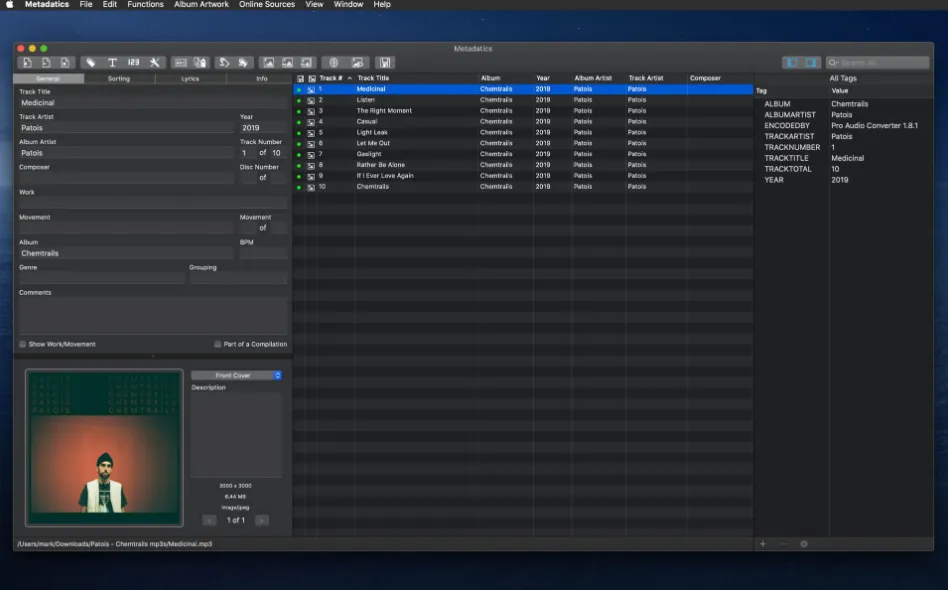Click the globe online sources icon

tap(333, 62)
